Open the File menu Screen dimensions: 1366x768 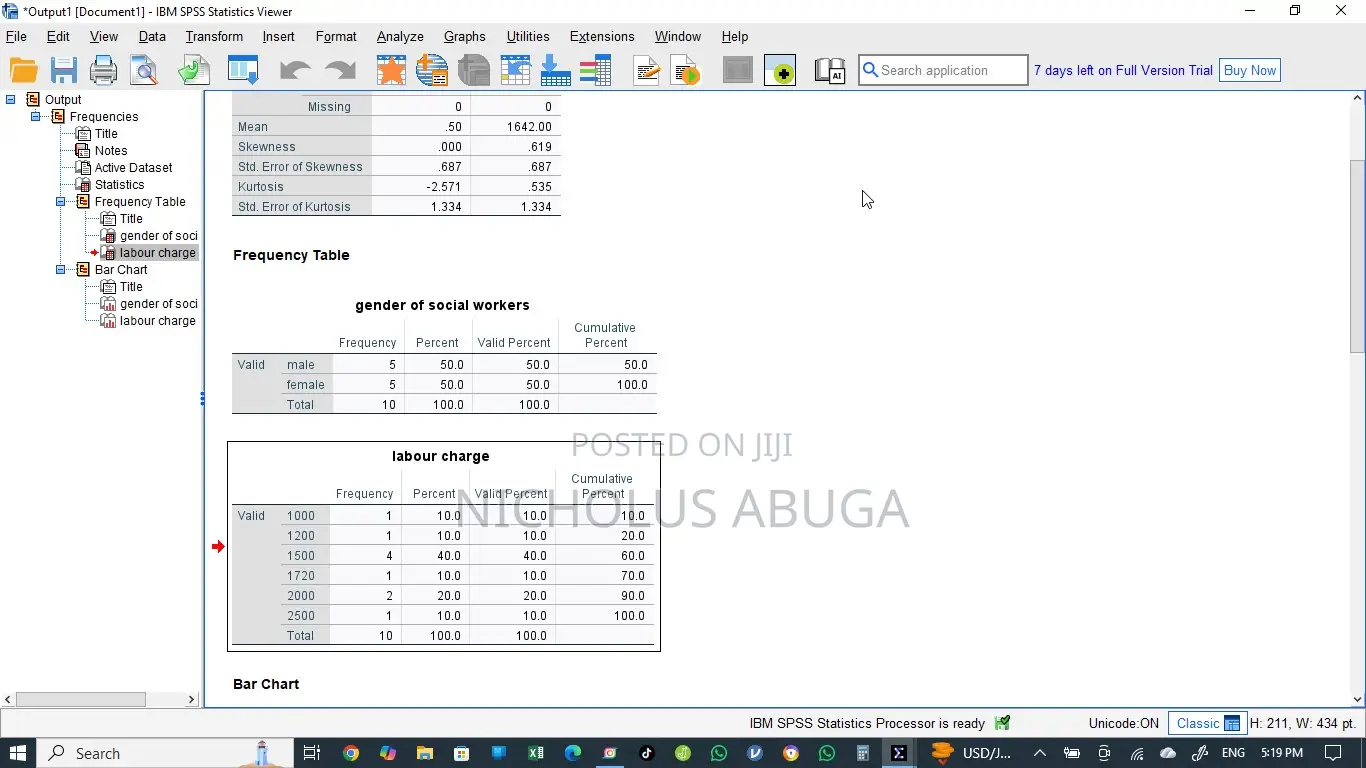pos(17,36)
